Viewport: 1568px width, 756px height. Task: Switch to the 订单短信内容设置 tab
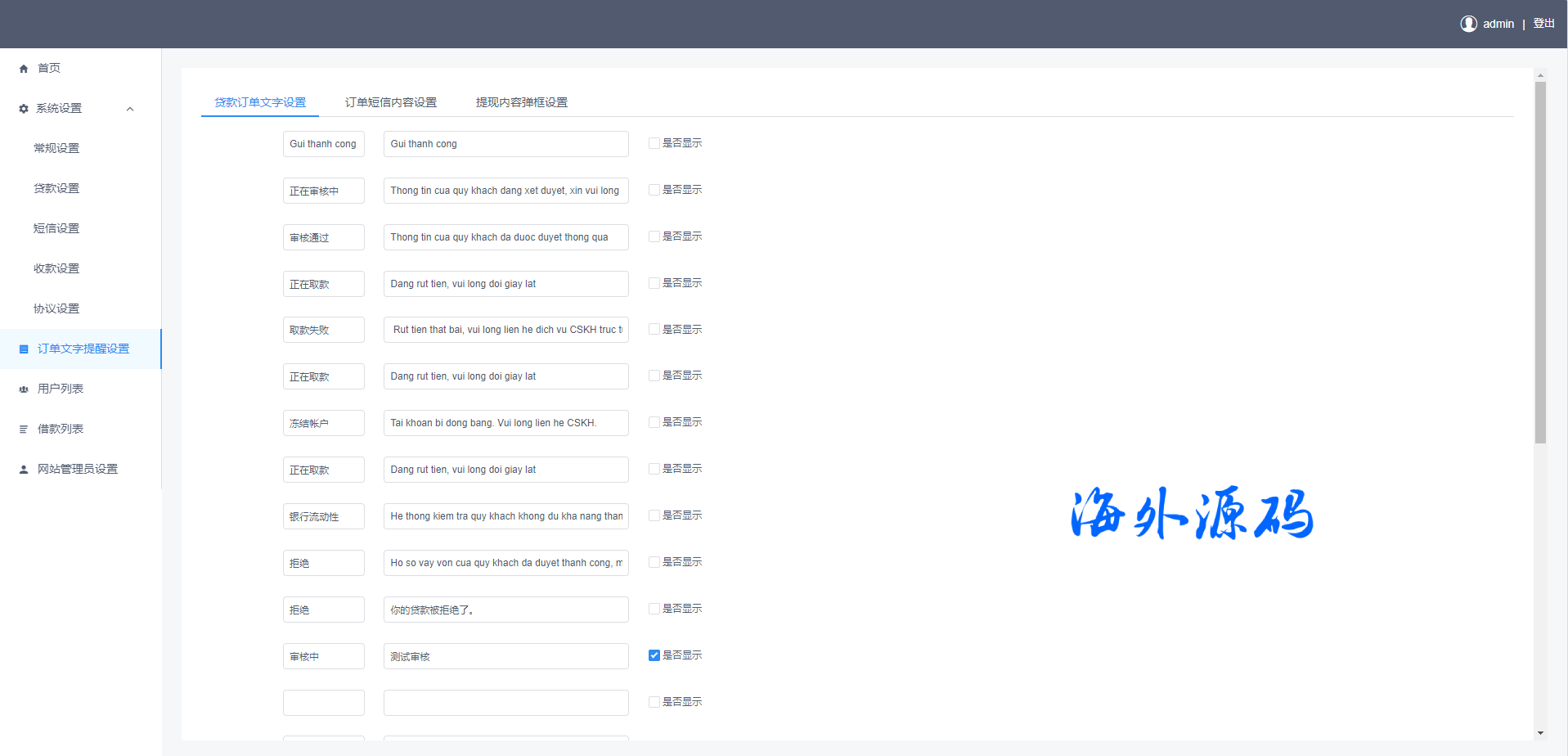390,102
